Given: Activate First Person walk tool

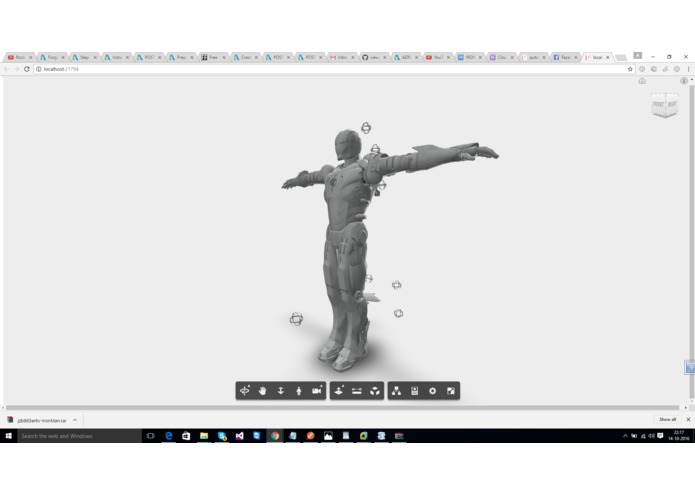Looking at the screenshot, I should click(299, 391).
